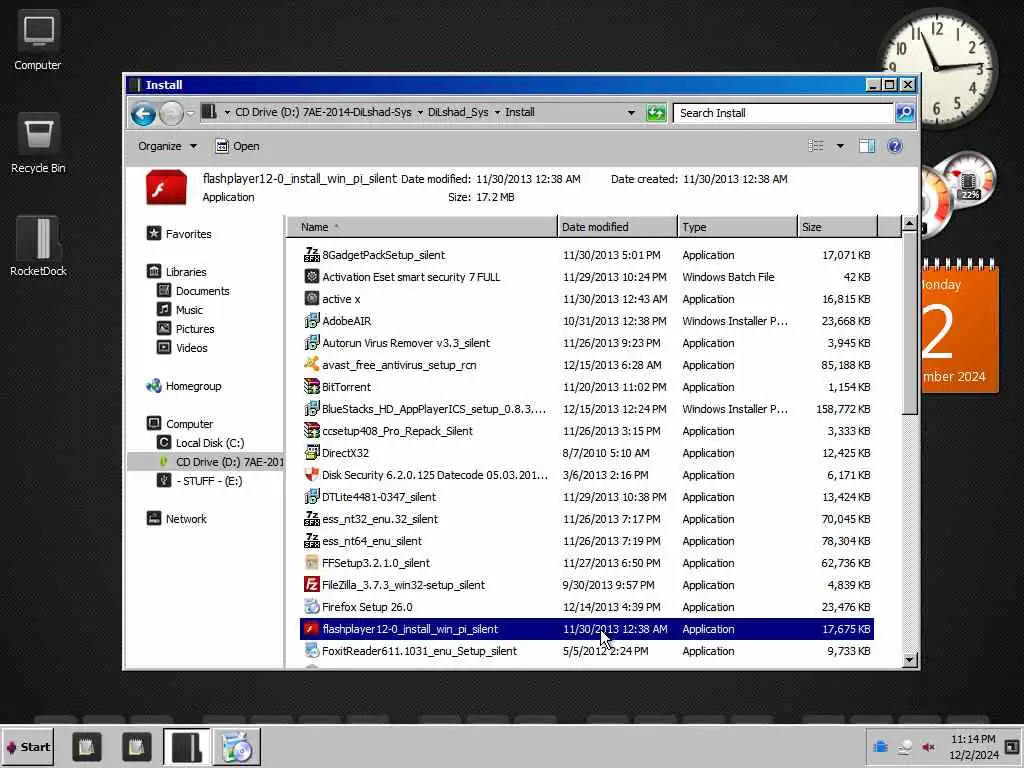The image size is (1024, 768).
Task: Select Firefox Setup 26.0 icon
Action: pyautogui.click(x=312, y=607)
